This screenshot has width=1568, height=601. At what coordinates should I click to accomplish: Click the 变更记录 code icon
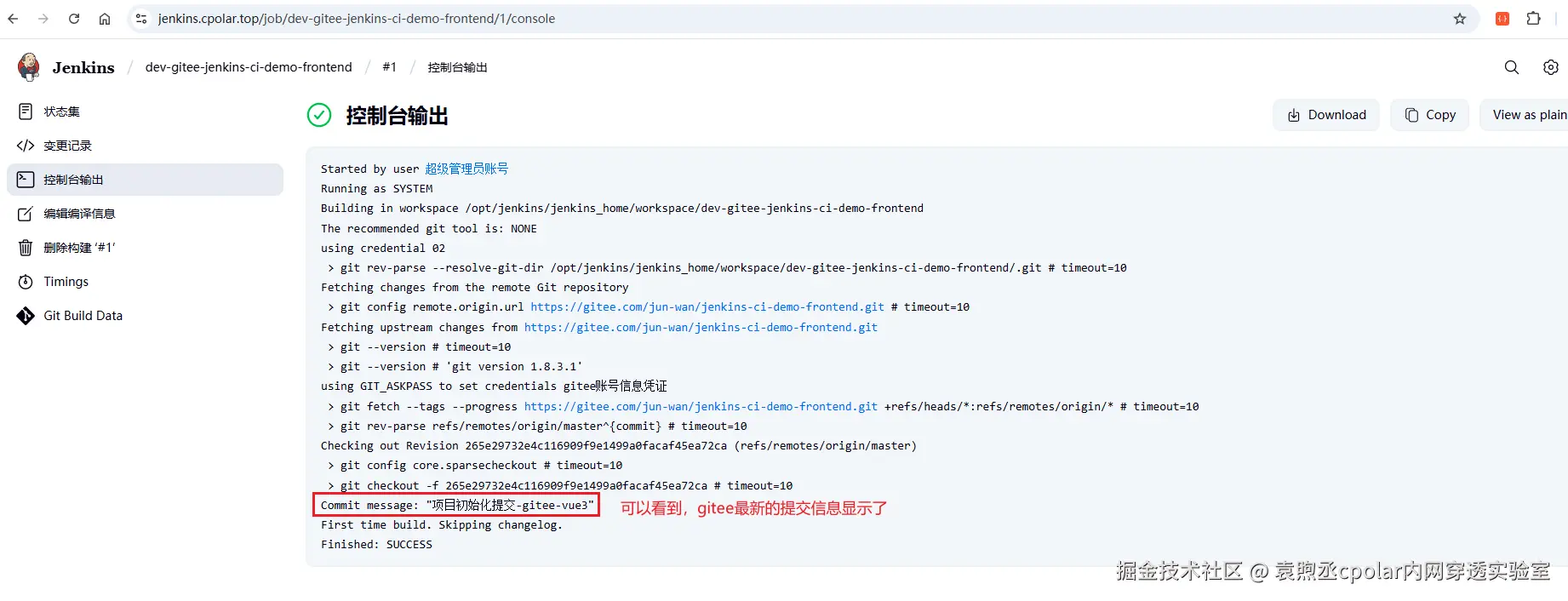point(26,146)
